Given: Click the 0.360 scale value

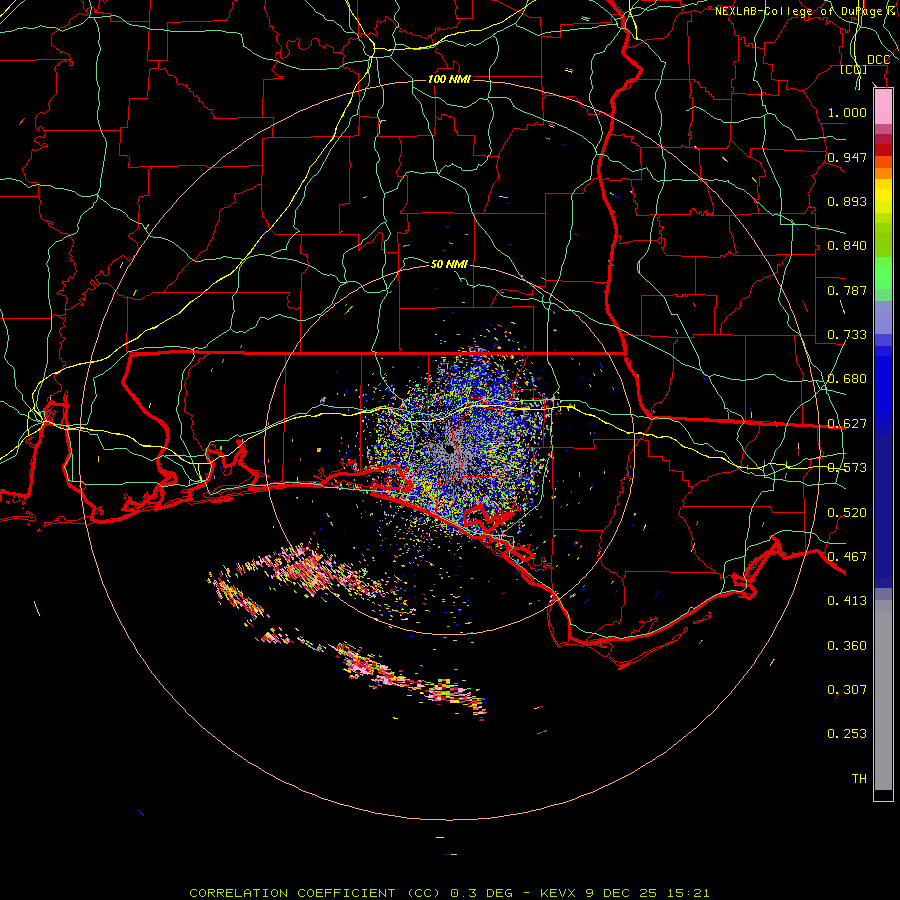Looking at the screenshot, I should pos(847,646).
